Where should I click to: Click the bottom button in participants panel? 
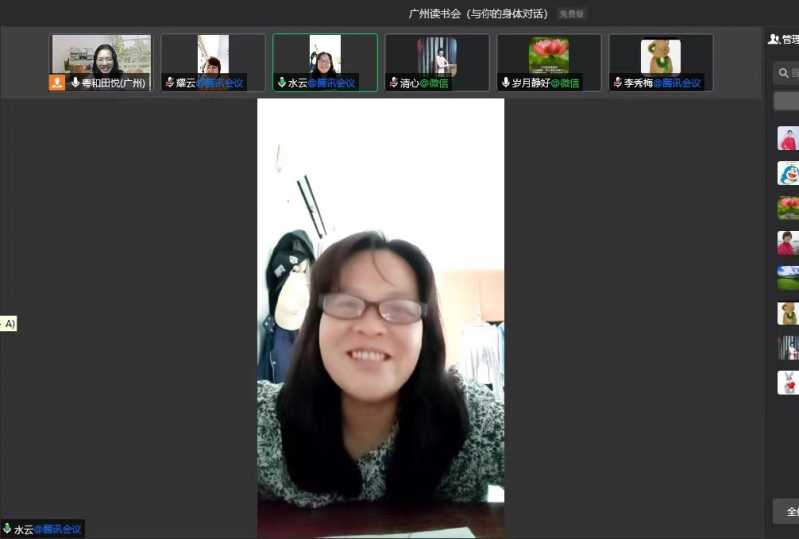(787, 511)
